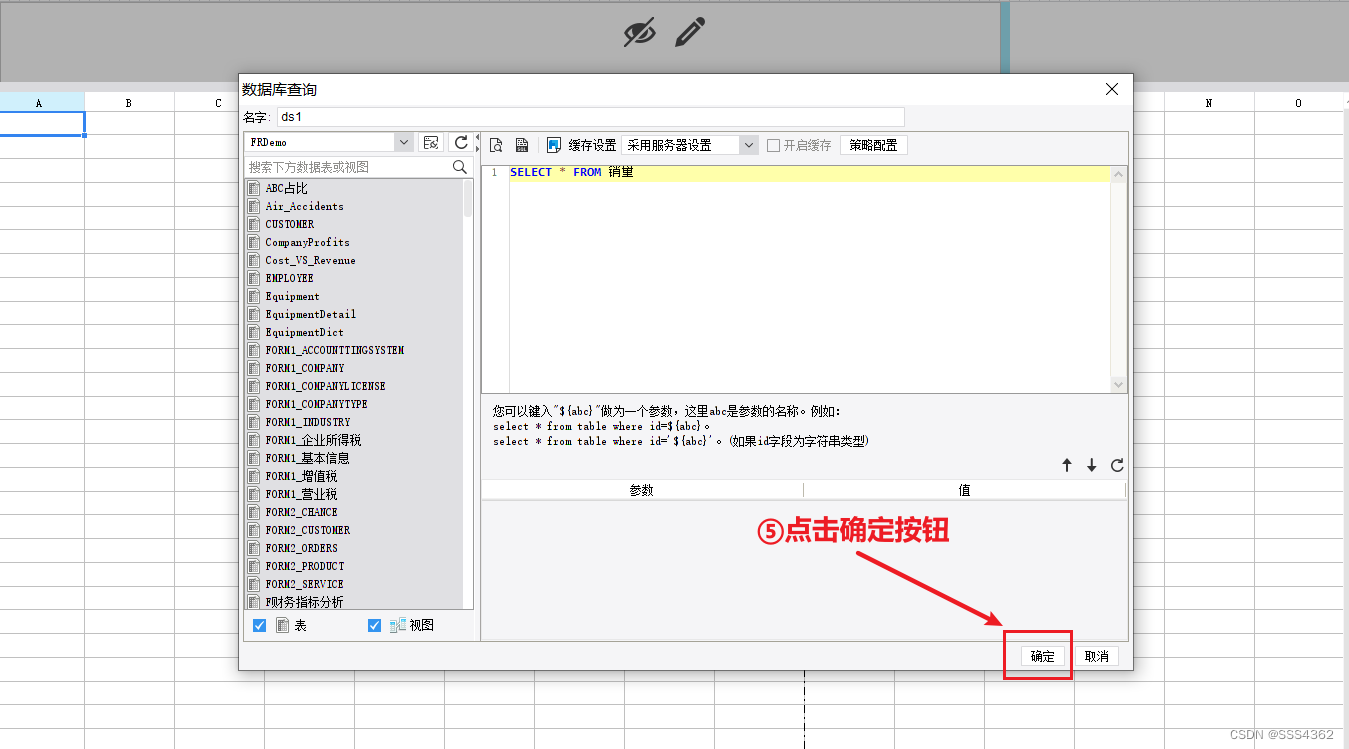Click column header B in the spreadsheet
Screen dimensions: 1349x749
(129, 102)
